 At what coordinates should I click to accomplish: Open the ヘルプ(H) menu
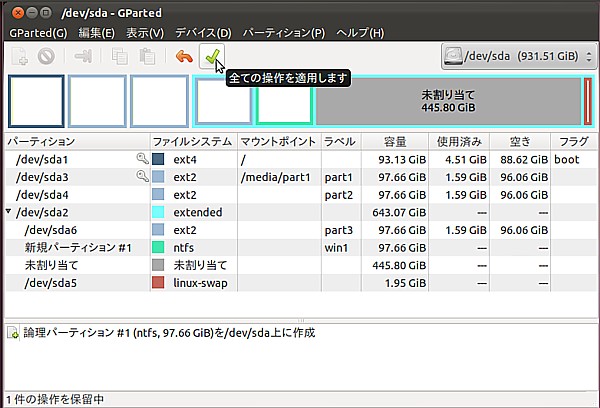360,33
